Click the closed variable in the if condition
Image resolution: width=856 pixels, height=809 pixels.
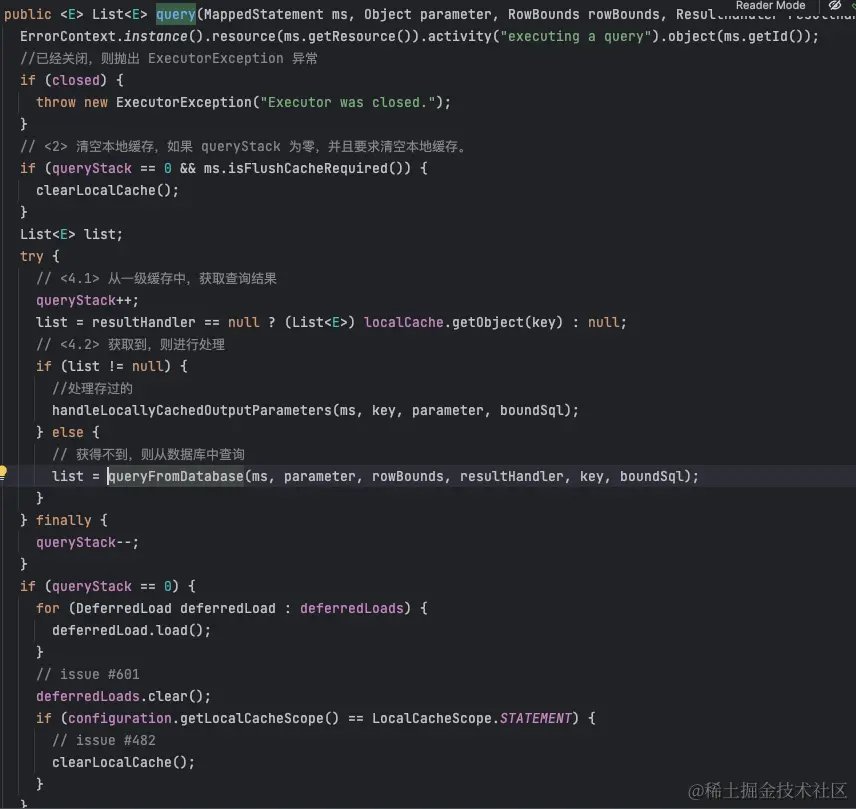[x=76, y=80]
